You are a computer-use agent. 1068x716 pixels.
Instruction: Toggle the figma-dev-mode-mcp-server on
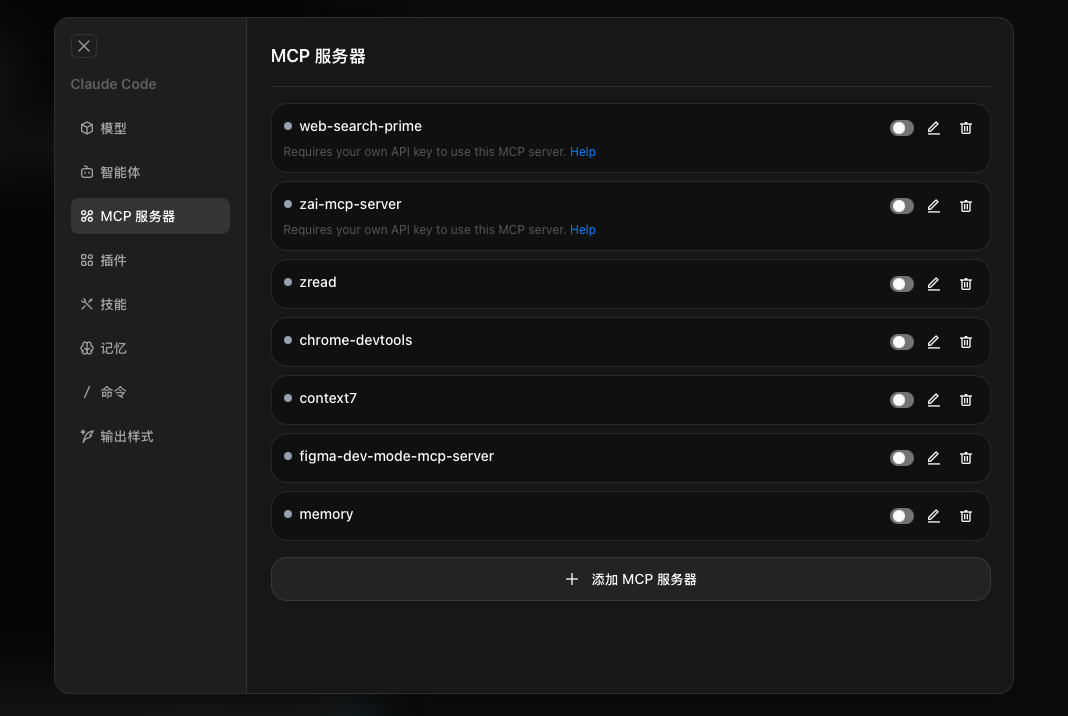[901, 458]
